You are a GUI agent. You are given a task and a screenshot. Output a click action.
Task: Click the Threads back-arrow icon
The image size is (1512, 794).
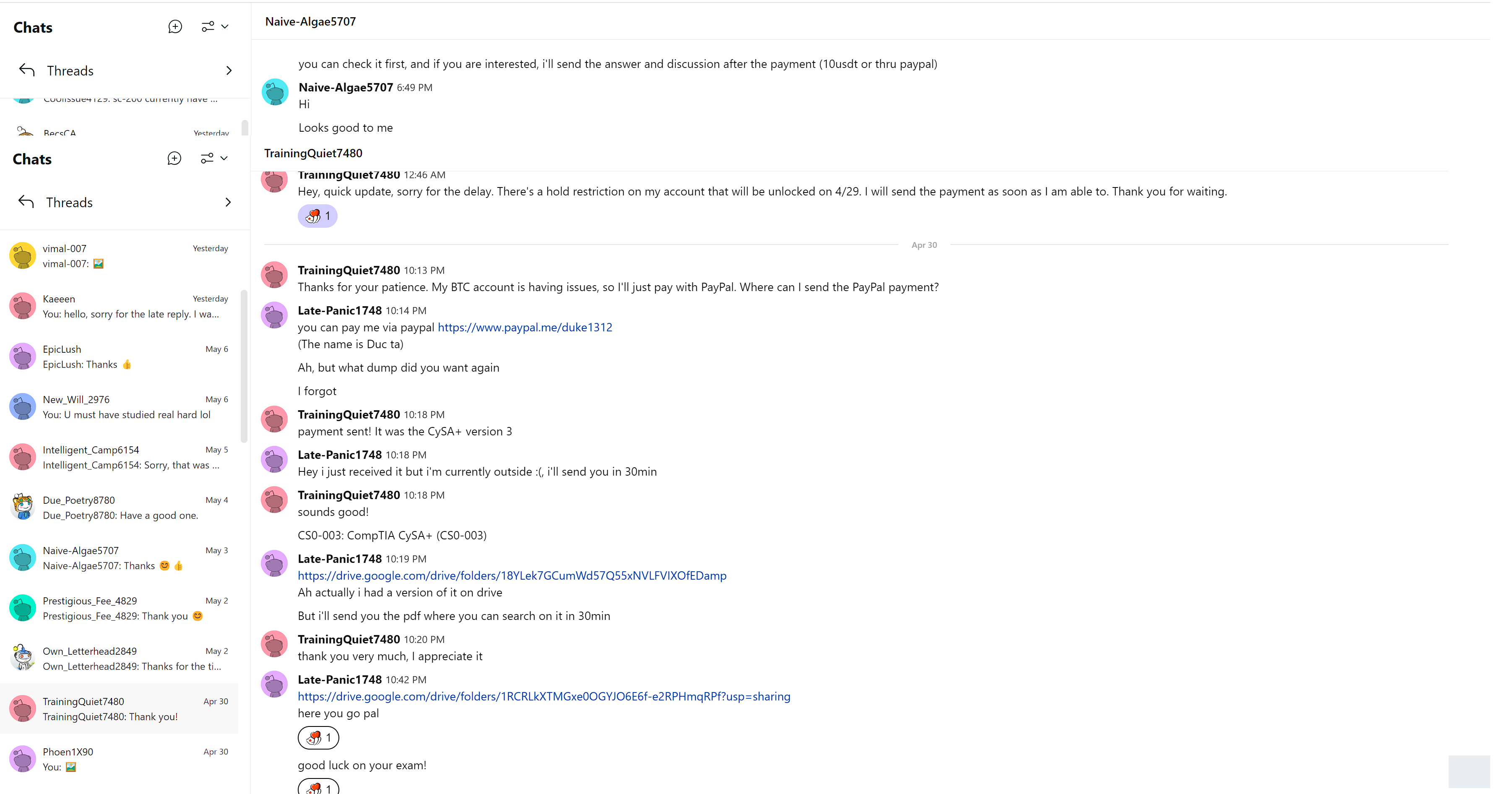[26, 203]
